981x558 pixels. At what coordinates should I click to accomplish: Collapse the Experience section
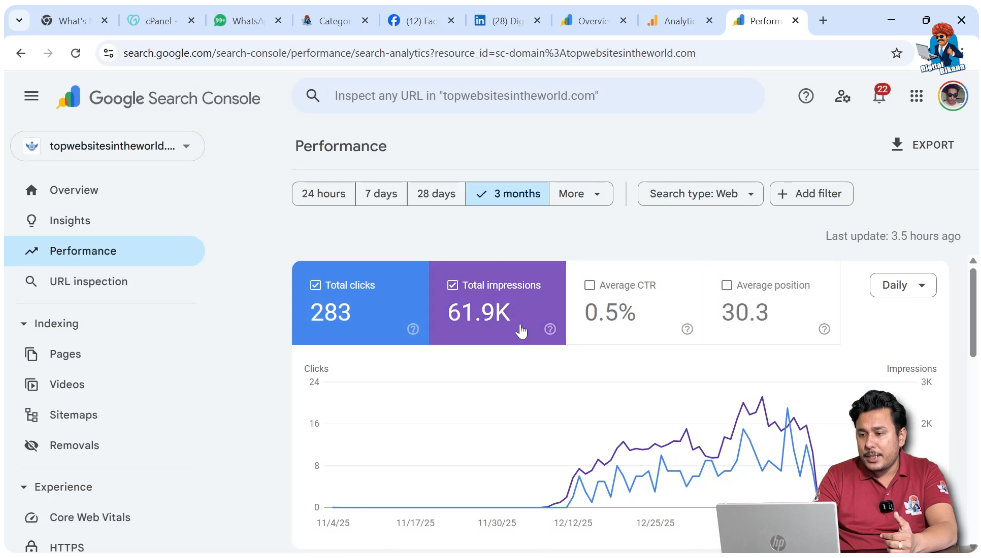[x=24, y=487]
